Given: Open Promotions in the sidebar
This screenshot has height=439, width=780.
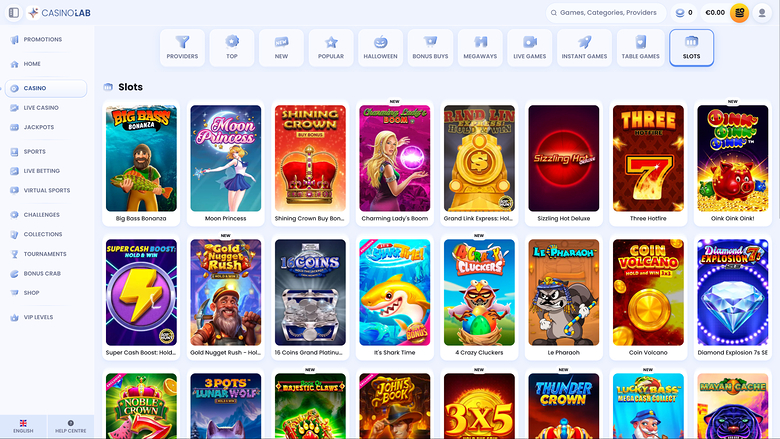Looking at the screenshot, I should tap(42, 40).
